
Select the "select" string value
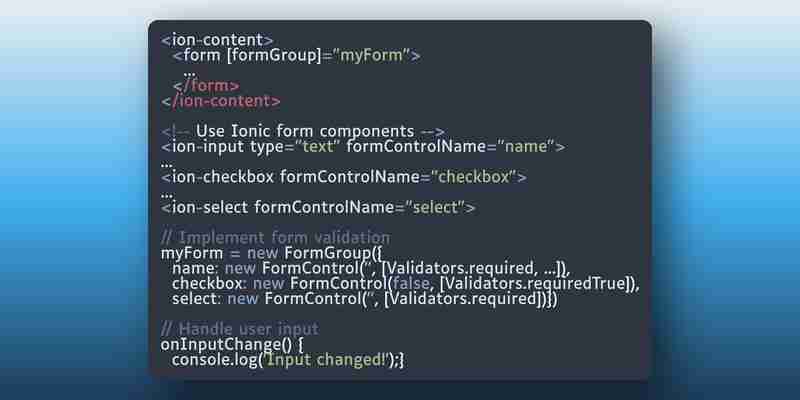click(x=435, y=208)
